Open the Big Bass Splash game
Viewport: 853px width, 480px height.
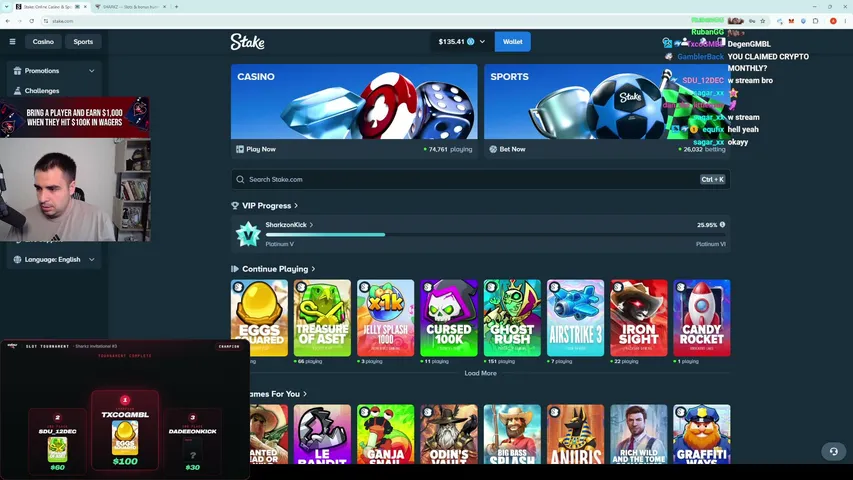point(512,434)
